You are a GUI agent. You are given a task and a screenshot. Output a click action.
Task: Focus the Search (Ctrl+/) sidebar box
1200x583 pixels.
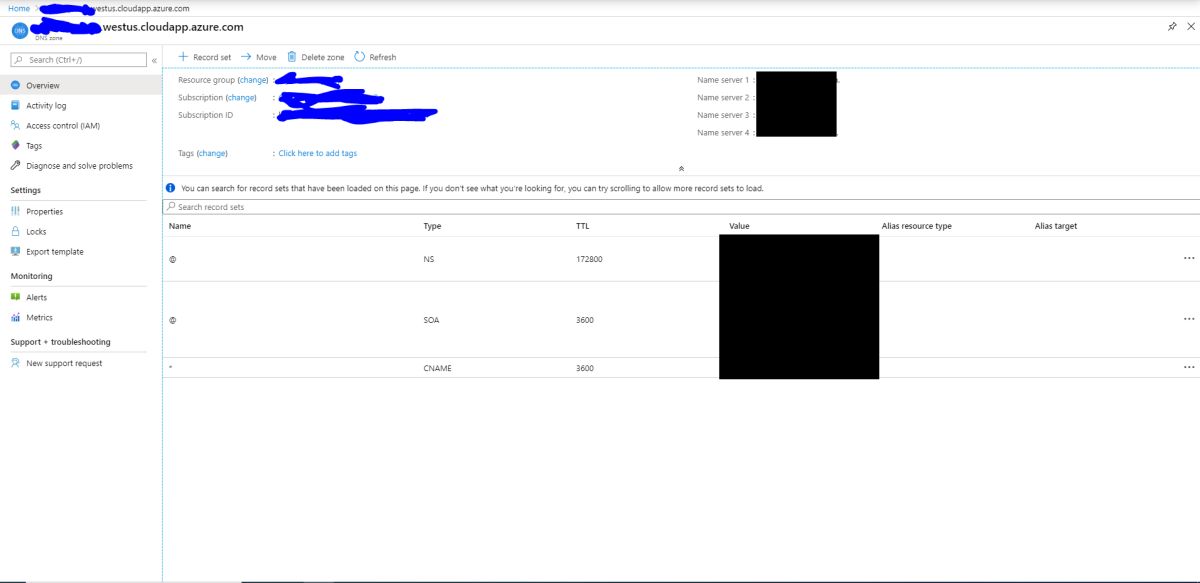click(79, 60)
